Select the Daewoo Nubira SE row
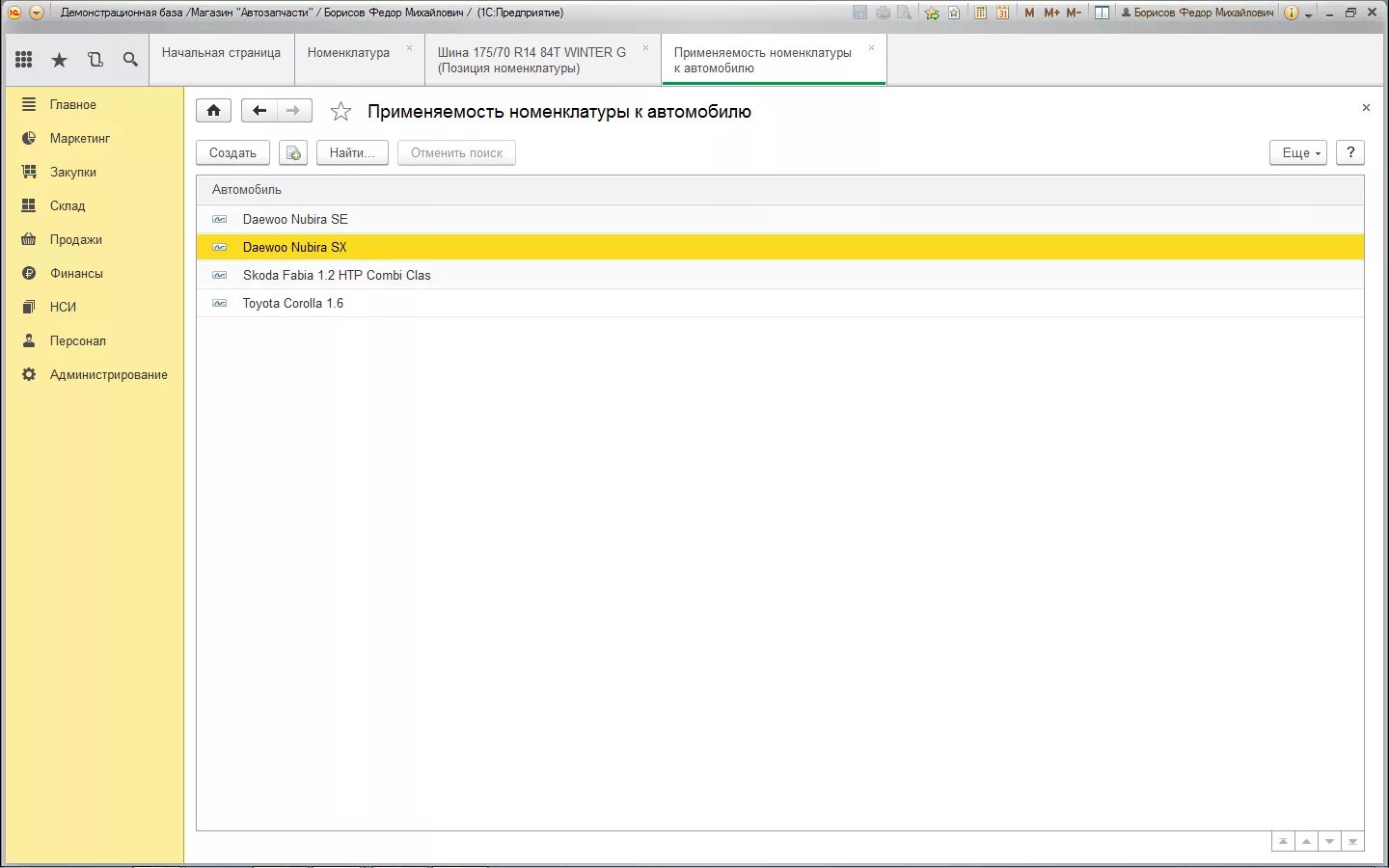1389x868 pixels. coord(780,219)
